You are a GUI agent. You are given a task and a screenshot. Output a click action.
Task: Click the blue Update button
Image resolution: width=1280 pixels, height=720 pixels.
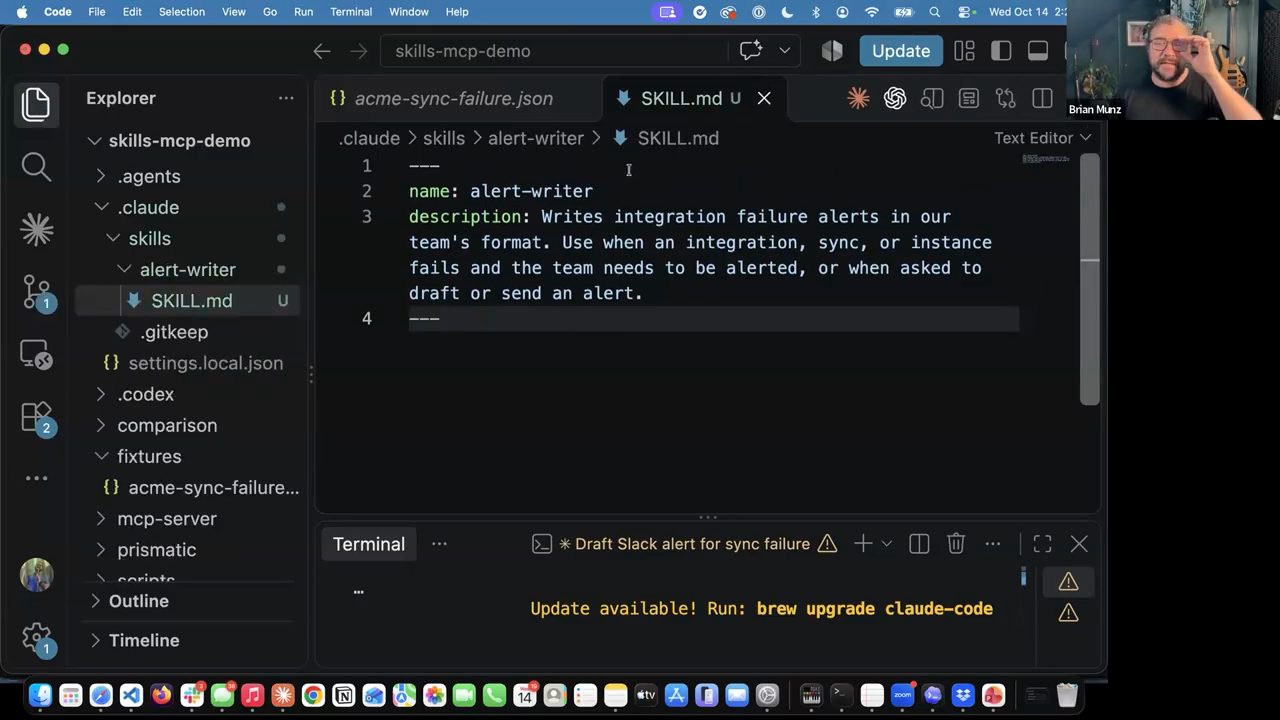pos(901,51)
